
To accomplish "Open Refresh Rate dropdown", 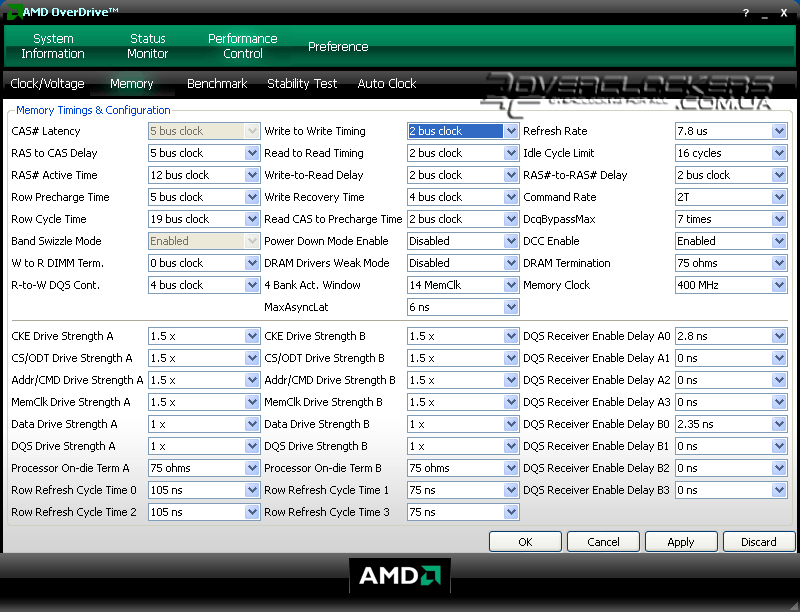I will (779, 131).
